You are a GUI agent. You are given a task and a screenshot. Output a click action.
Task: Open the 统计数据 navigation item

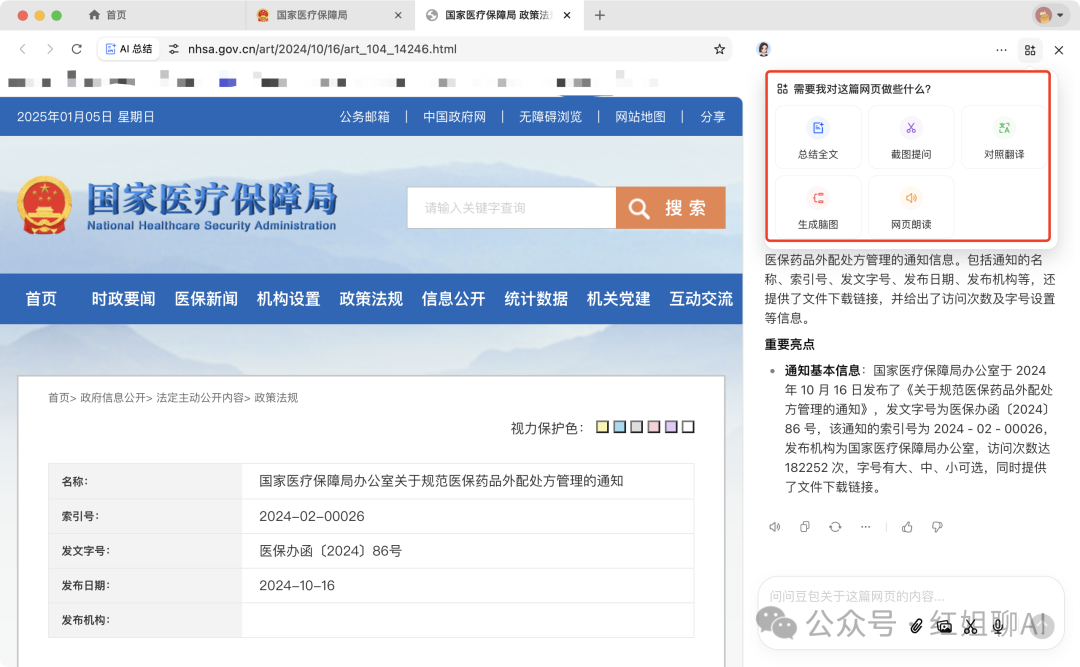(x=536, y=299)
